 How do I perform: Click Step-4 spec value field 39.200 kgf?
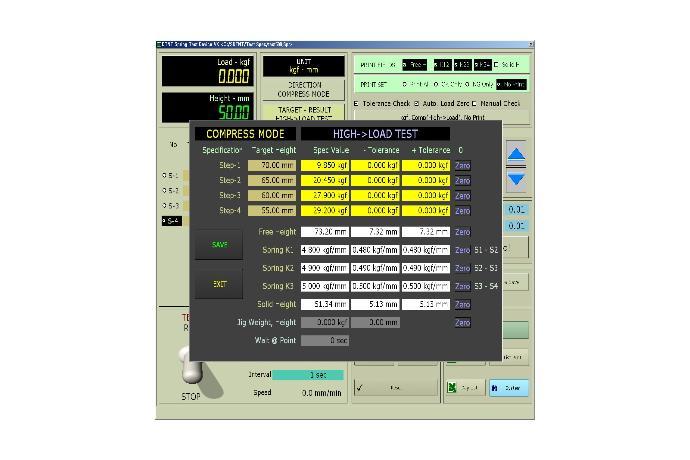pyautogui.click(x=325, y=211)
